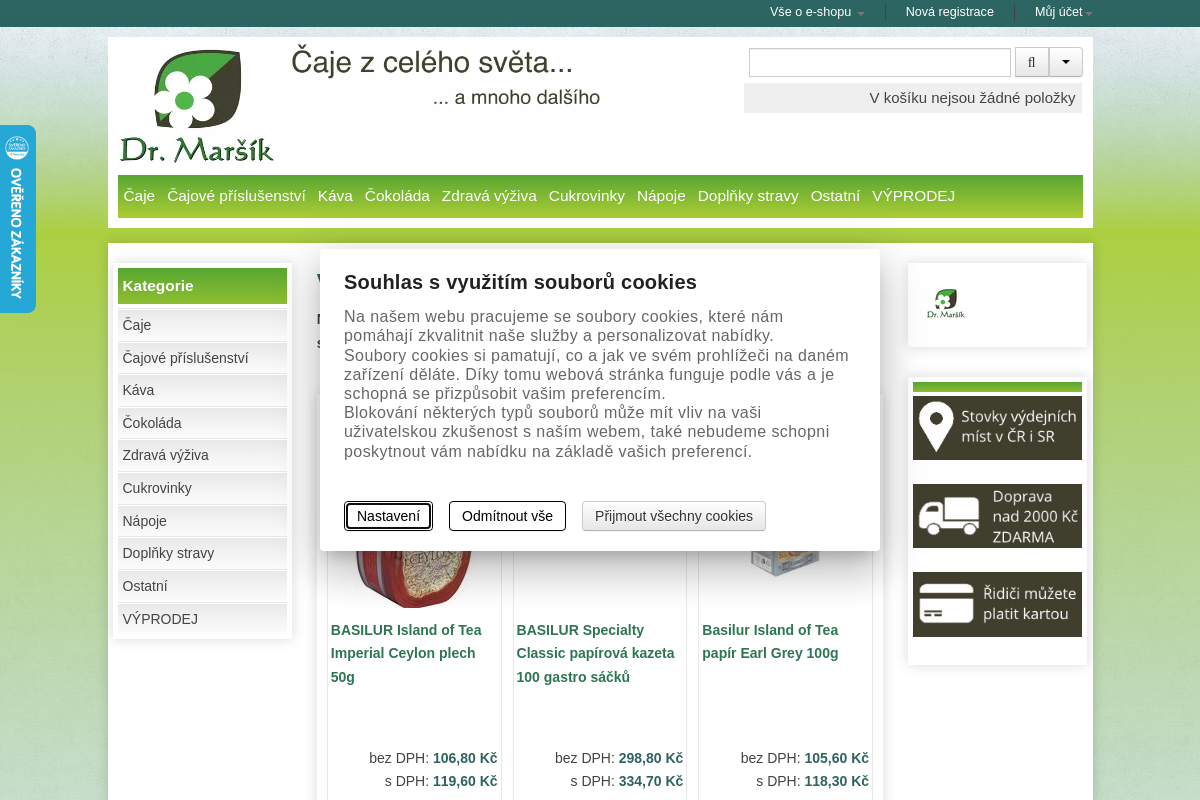
Task: Click the cookie dialog heading 'Souhlas s využitím souborů cookies'
Action: [520, 282]
